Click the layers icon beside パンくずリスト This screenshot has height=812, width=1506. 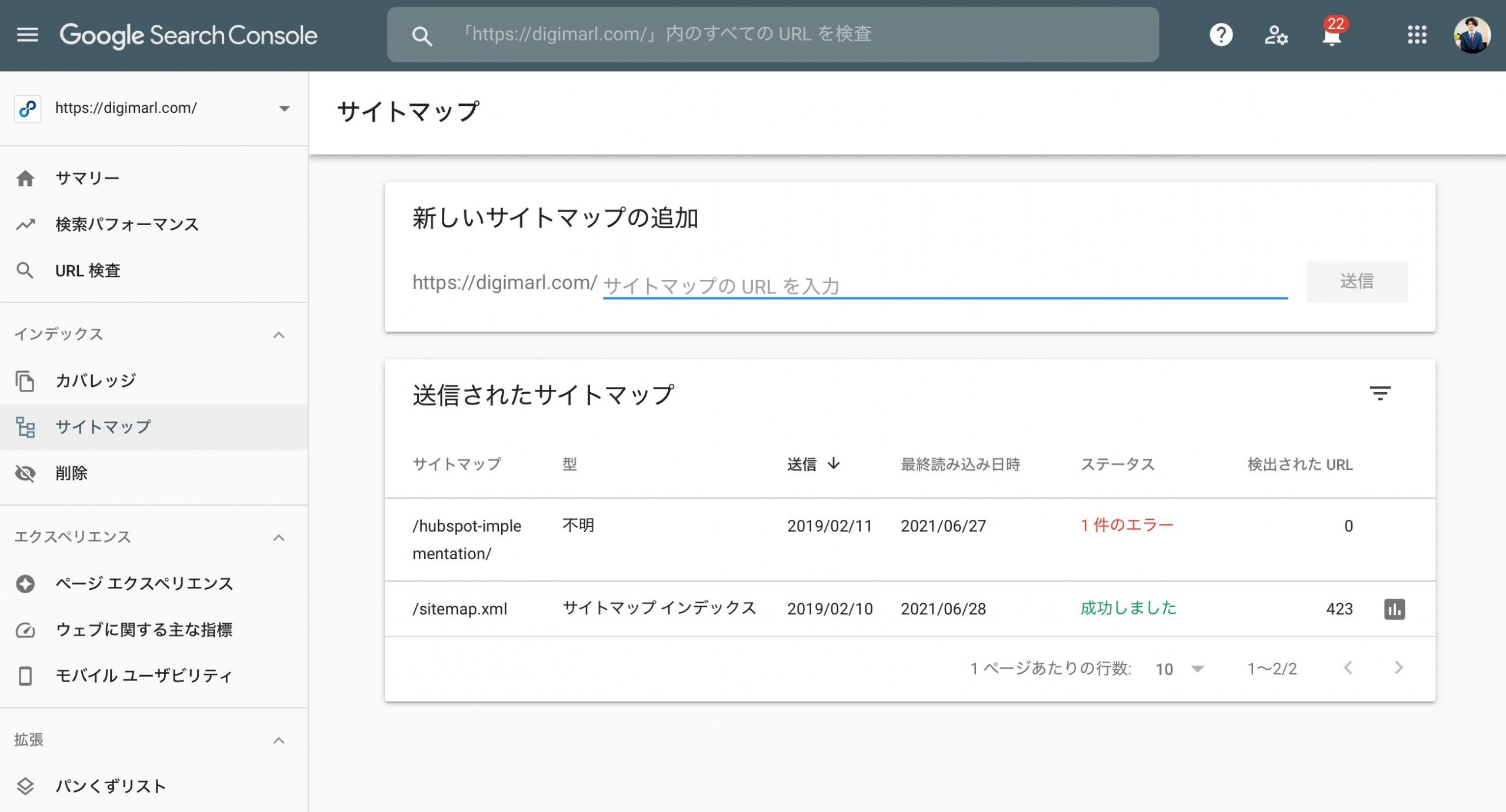(x=25, y=787)
